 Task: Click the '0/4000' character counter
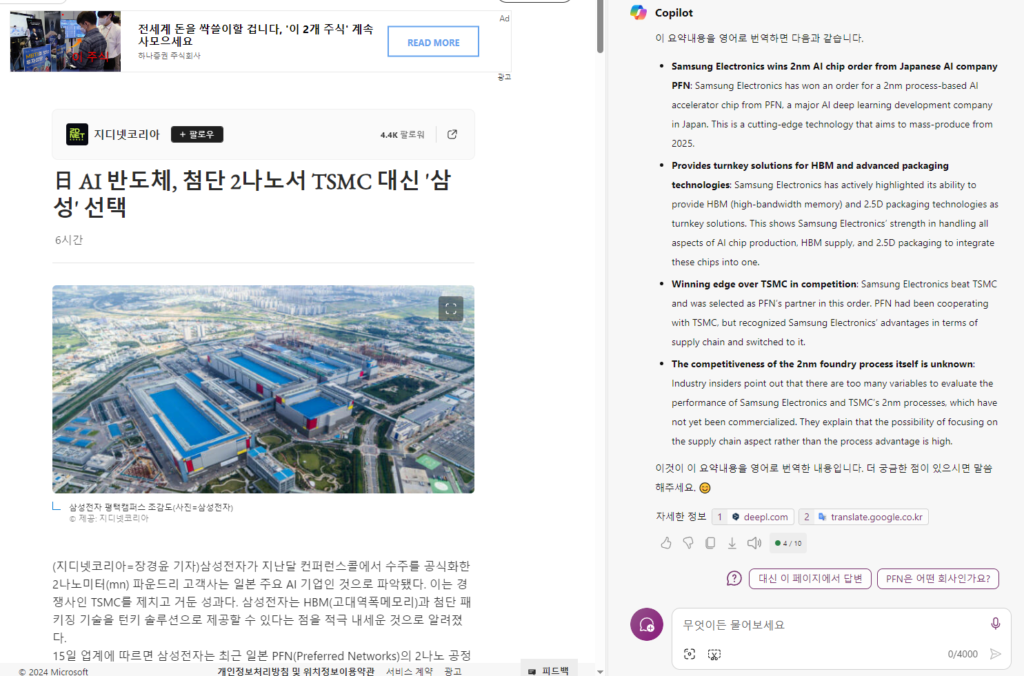(963, 654)
